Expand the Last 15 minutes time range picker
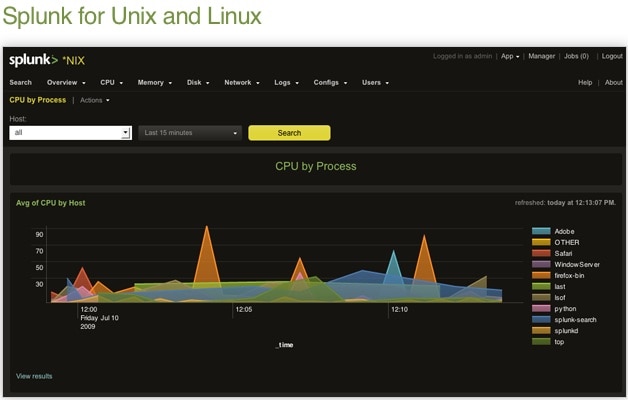Image resolution: width=628 pixels, height=400 pixels. tap(190, 132)
